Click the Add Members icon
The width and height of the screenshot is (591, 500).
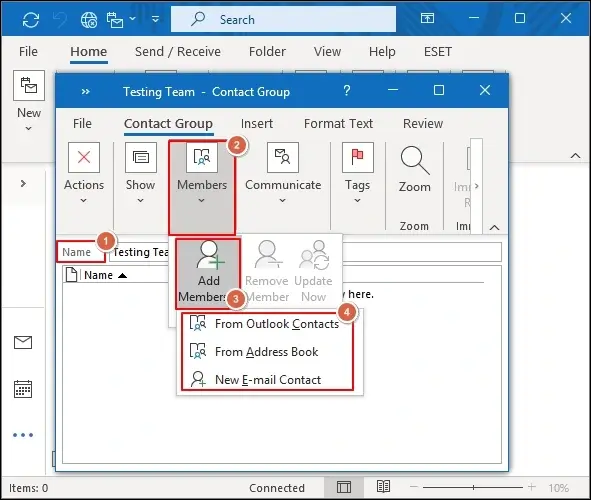(x=210, y=255)
